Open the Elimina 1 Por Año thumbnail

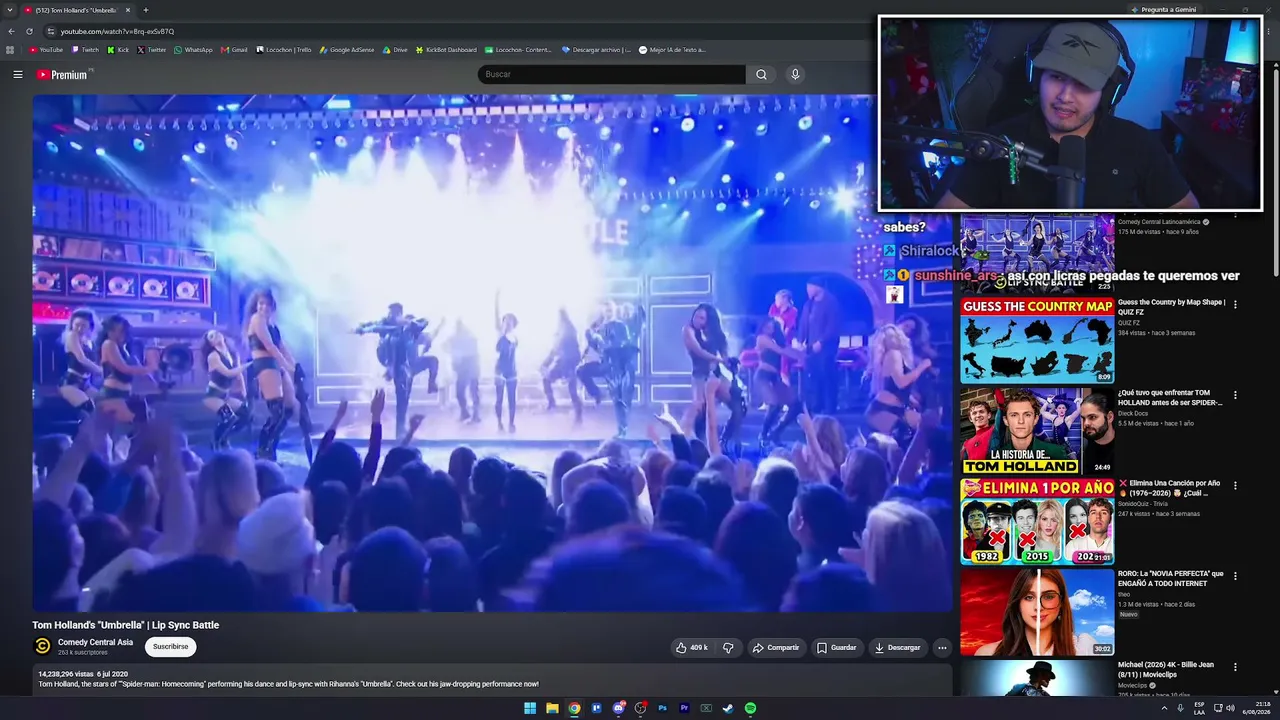click(x=1037, y=521)
